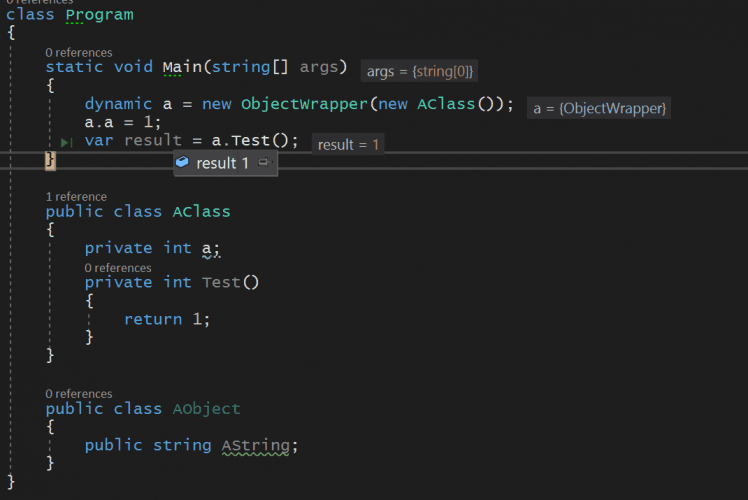Click the Program class name

99,15
